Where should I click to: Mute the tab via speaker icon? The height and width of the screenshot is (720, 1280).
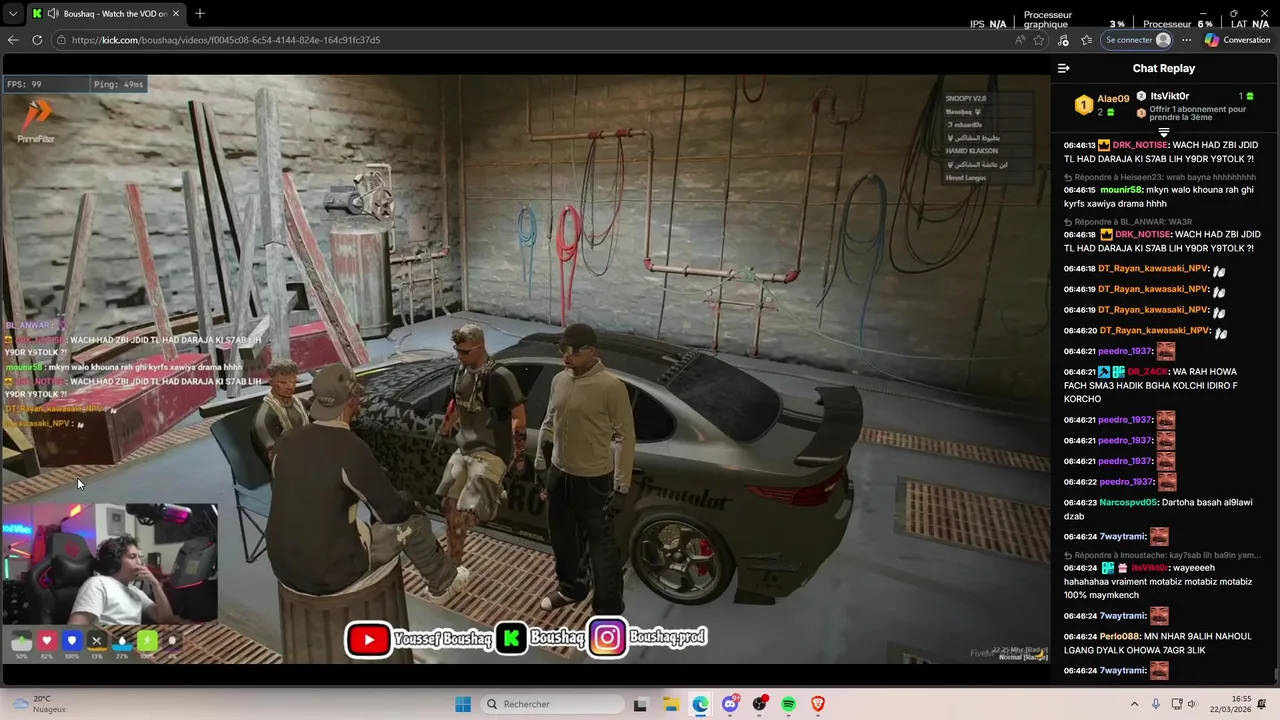(x=52, y=14)
